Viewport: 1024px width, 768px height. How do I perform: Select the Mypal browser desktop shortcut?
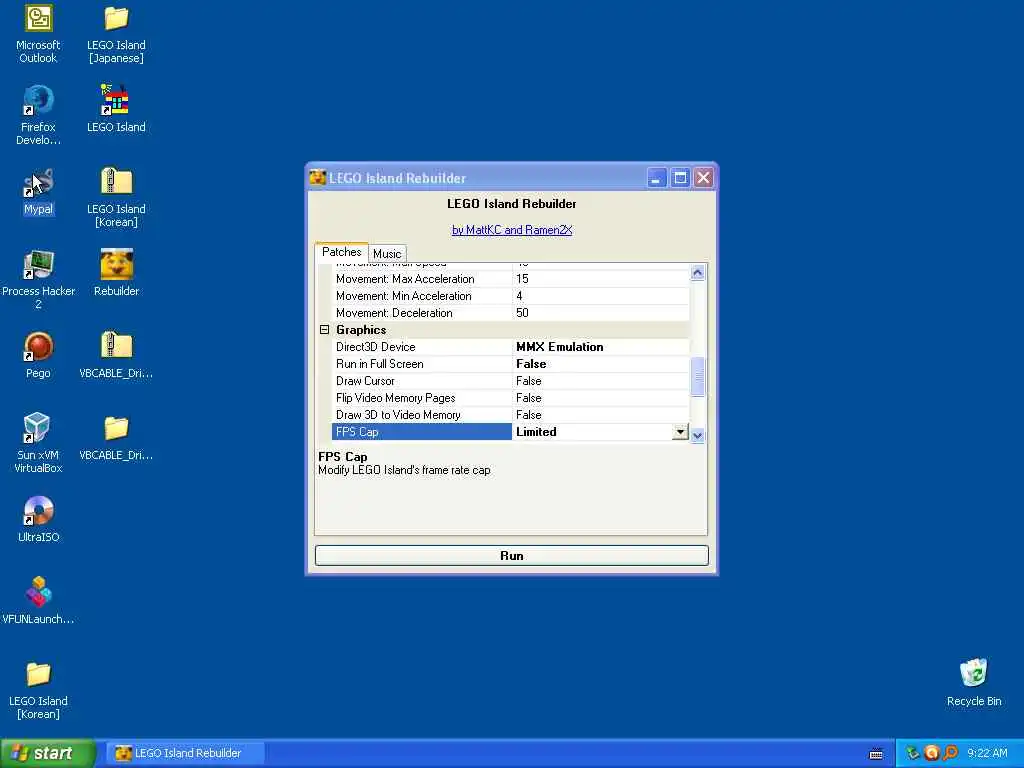click(38, 184)
